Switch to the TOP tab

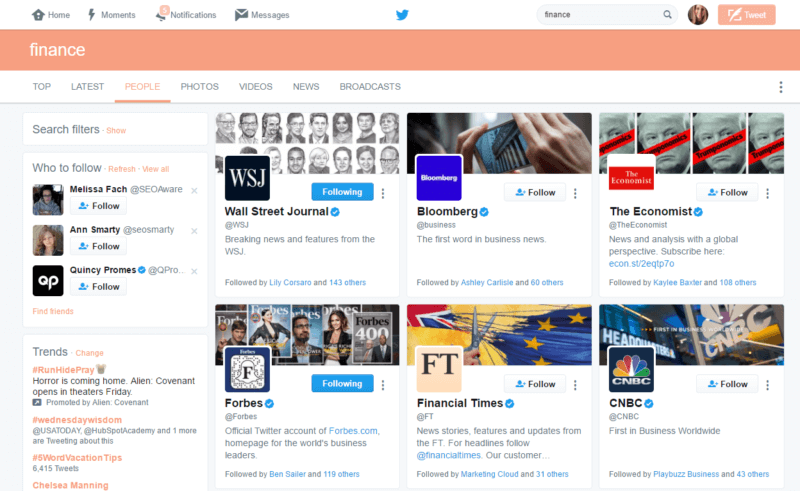pyautogui.click(x=42, y=87)
